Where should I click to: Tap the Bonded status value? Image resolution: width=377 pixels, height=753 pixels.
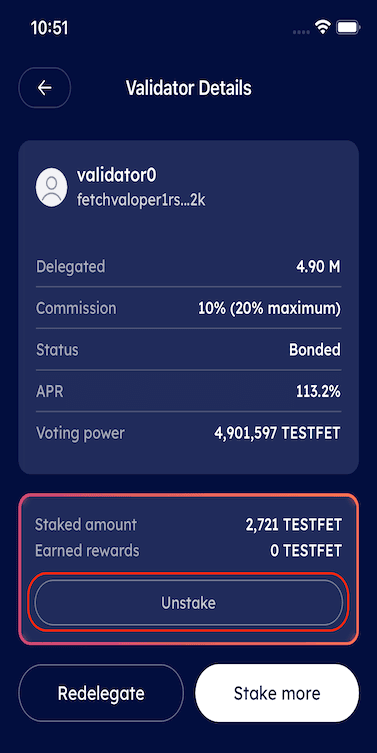(x=315, y=350)
